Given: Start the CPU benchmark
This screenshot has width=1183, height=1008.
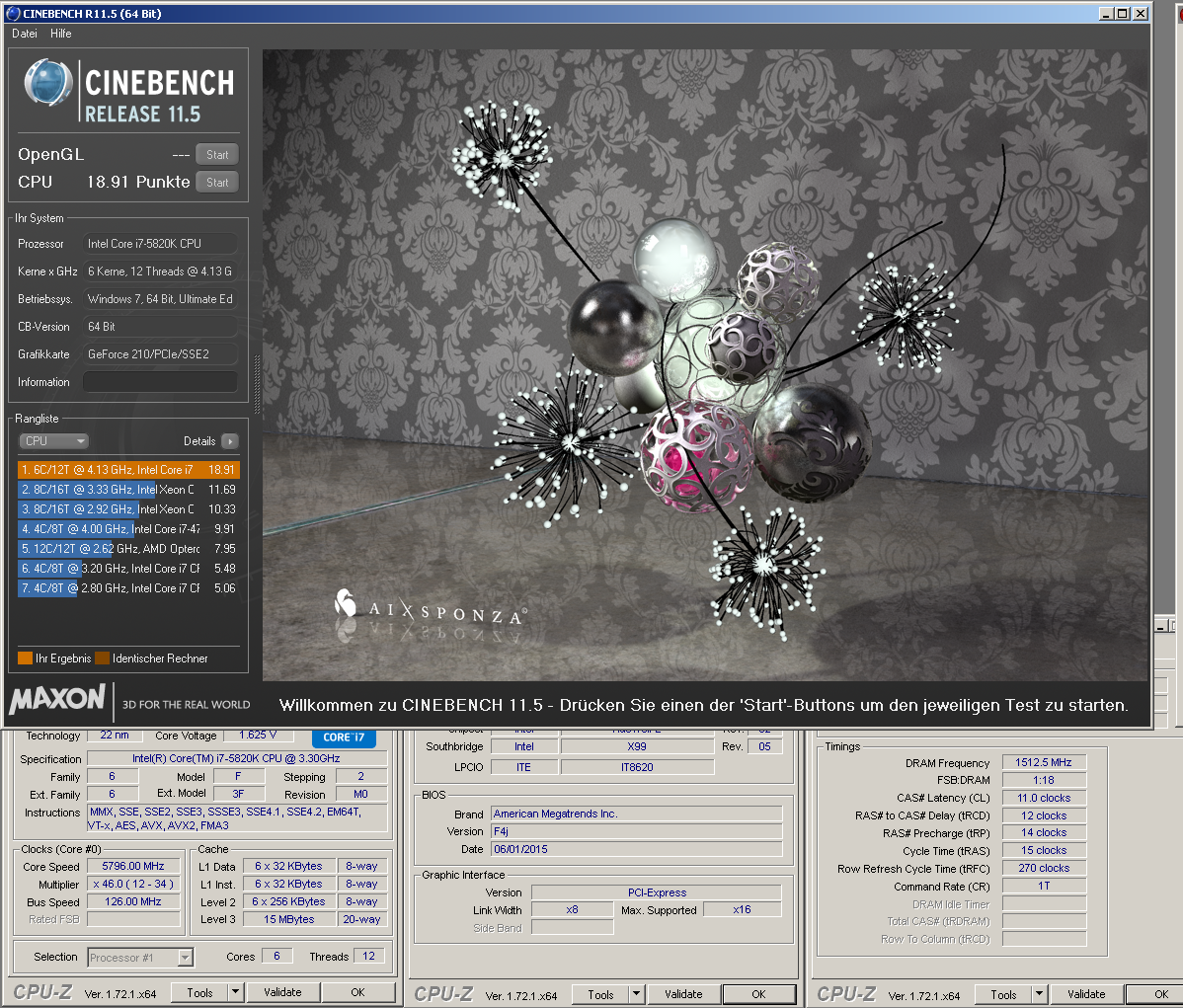Looking at the screenshot, I should tap(217, 182).
